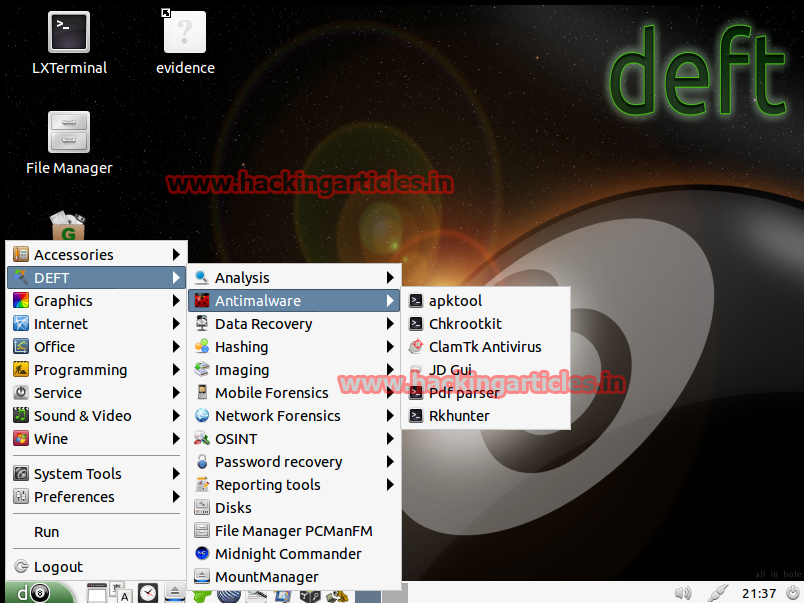This screenshot has width=804, height=603.
Task: Open the Preferences menu category
Action: point(96,496)
